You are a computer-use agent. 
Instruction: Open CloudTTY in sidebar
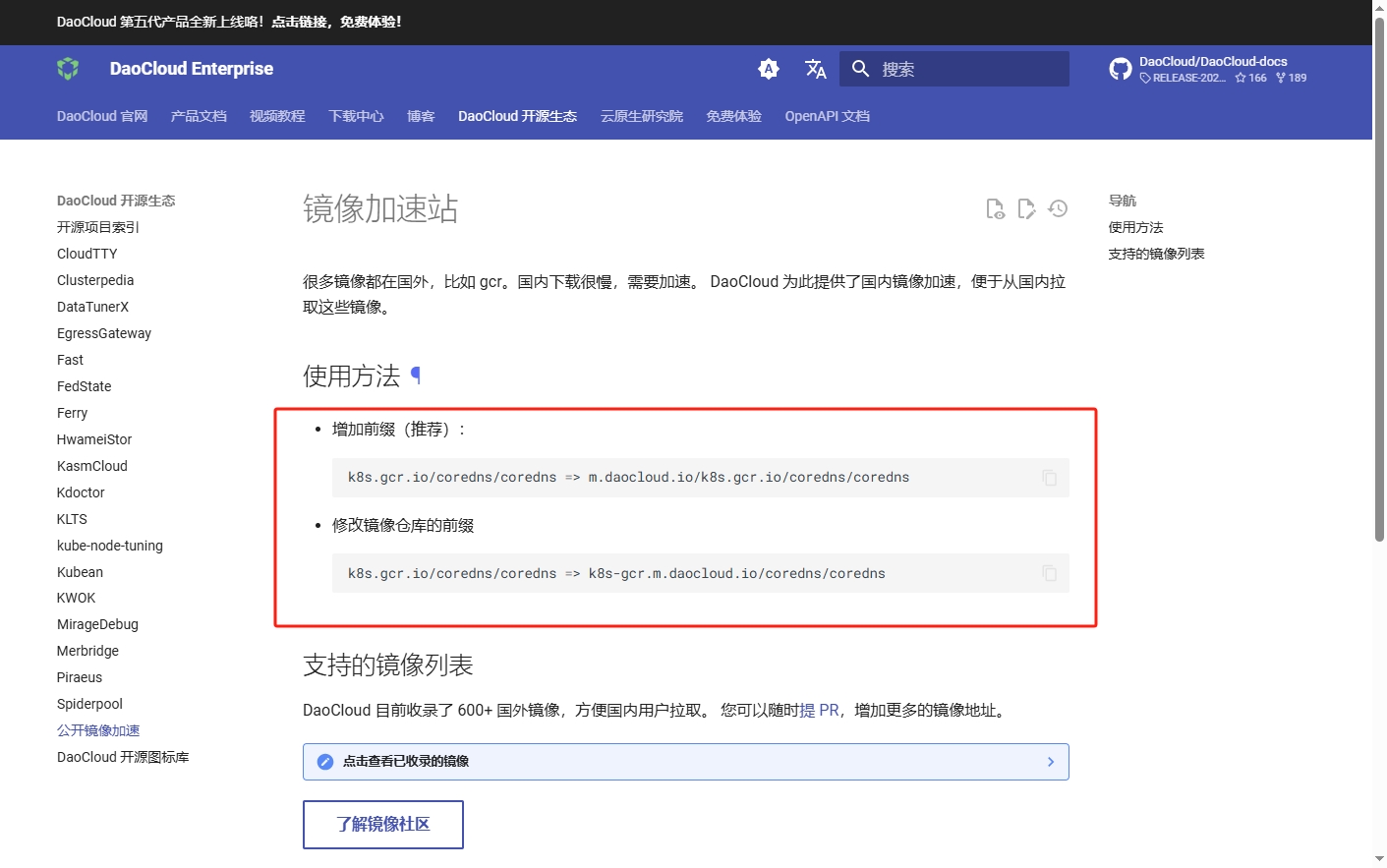pyautogui.click(x=87, y=254)
